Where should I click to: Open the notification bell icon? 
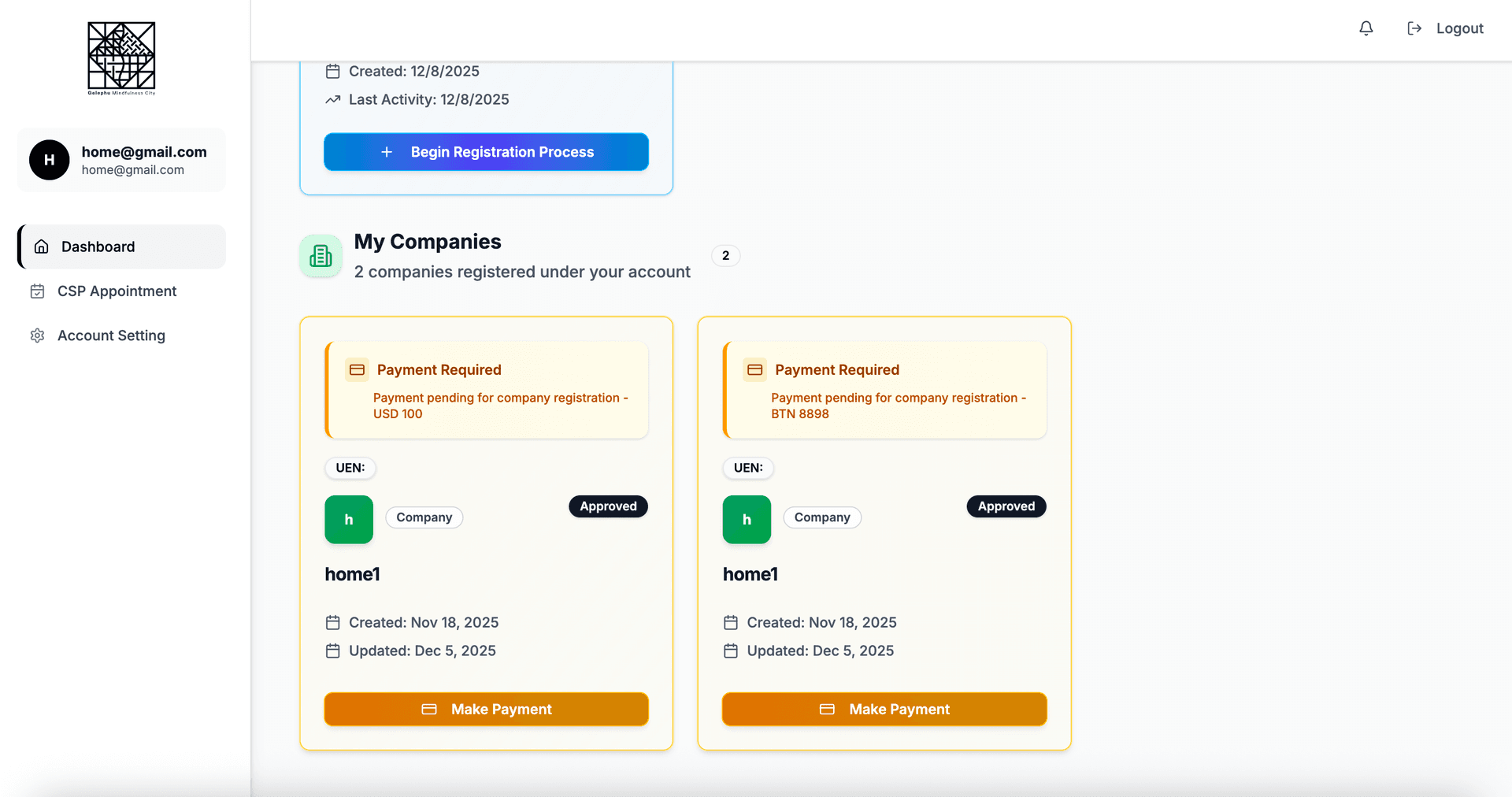click(x=1366, y=28)
